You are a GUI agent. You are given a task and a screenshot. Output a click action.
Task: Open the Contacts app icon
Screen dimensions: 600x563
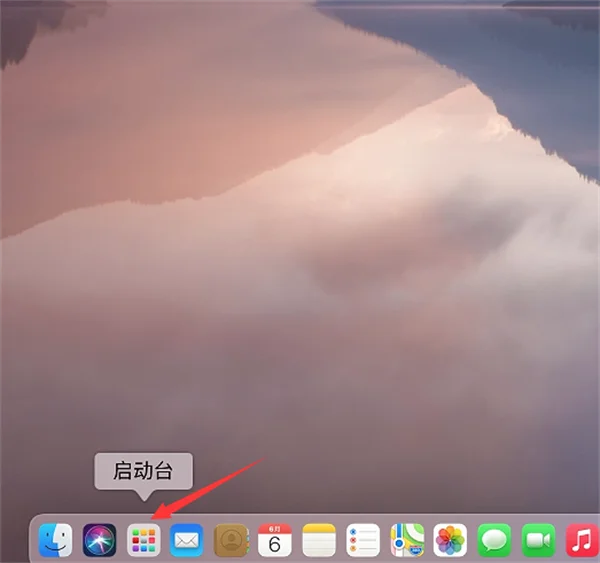coord(231,540)
